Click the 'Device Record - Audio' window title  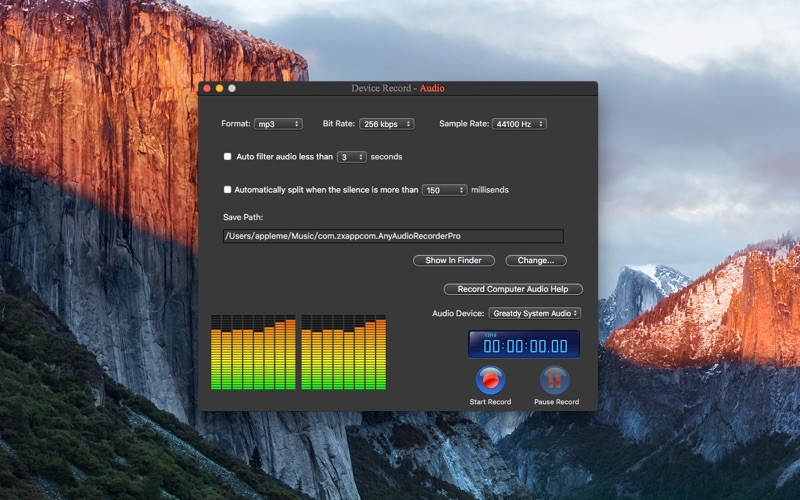398,88
